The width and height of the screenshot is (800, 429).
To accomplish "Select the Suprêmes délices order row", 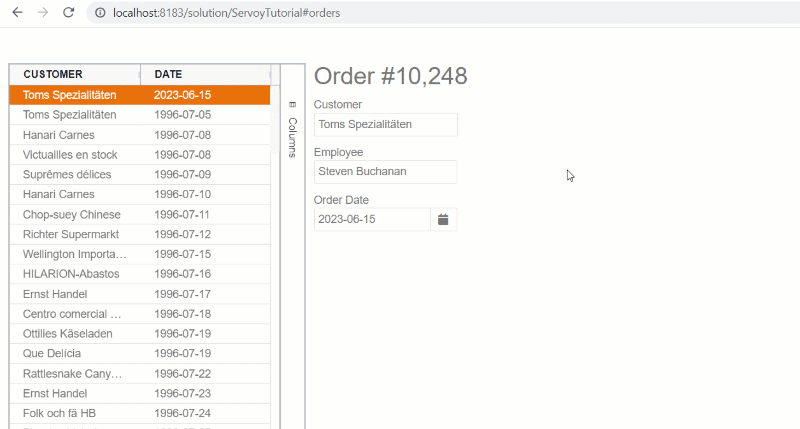I will click(139, 174).
